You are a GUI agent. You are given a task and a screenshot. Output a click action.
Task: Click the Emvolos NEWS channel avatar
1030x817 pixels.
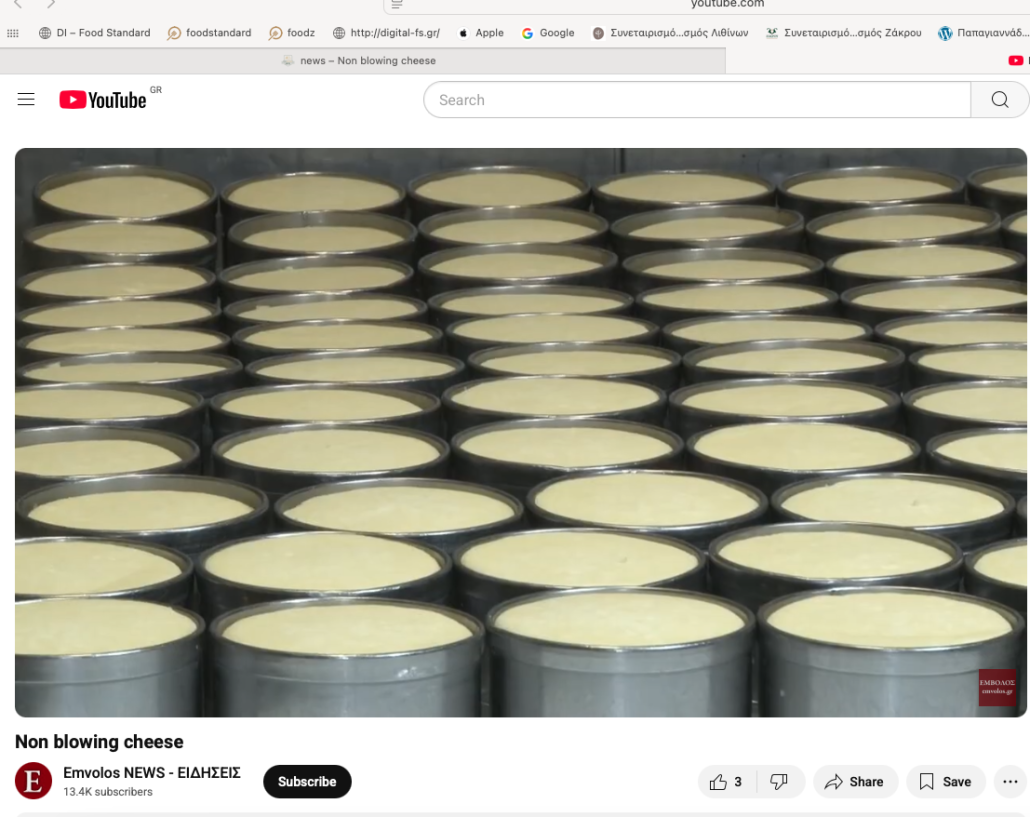pos(33,781)
